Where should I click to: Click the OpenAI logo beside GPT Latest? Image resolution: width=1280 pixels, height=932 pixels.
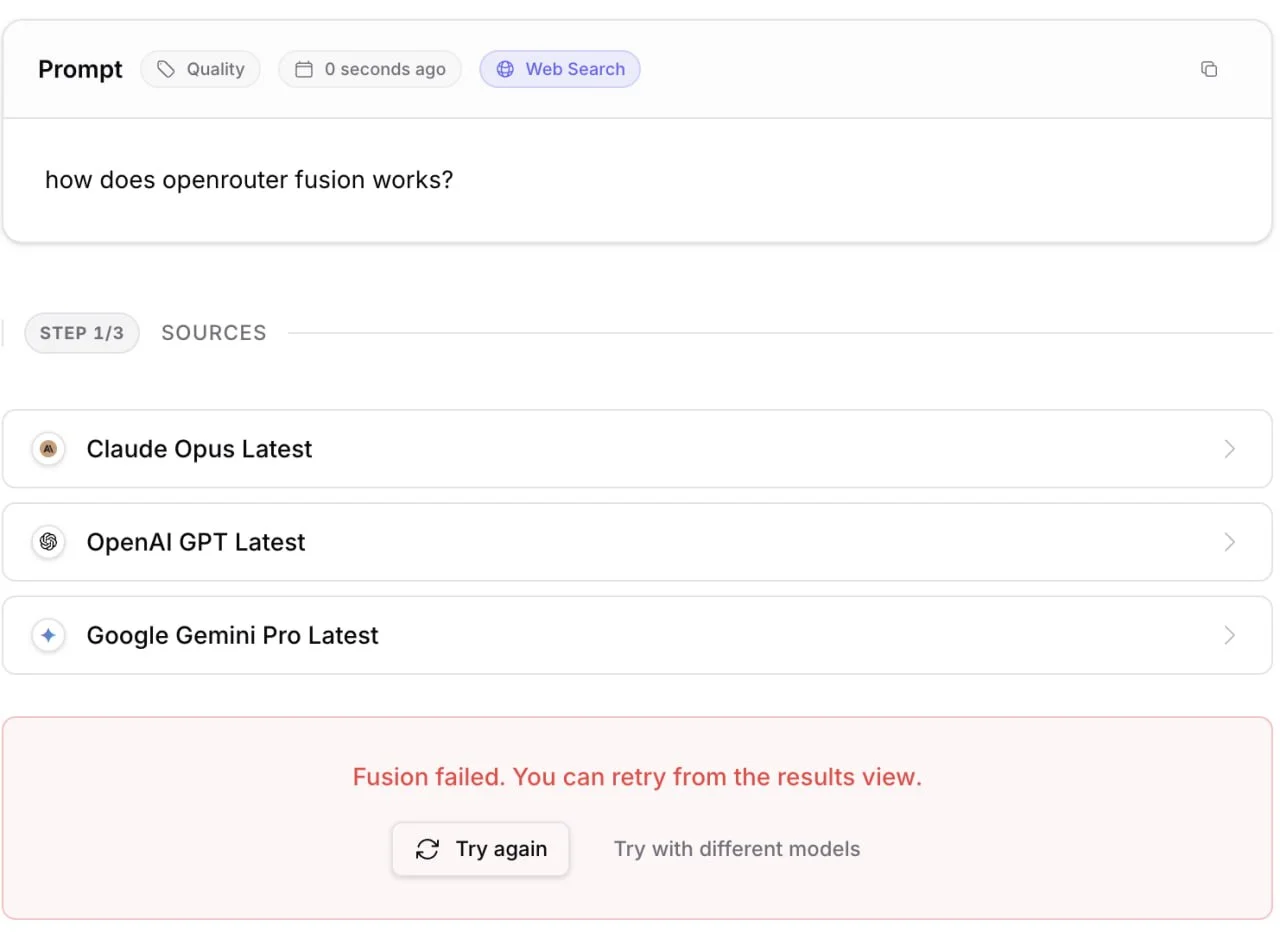click(x=48, y=542)
